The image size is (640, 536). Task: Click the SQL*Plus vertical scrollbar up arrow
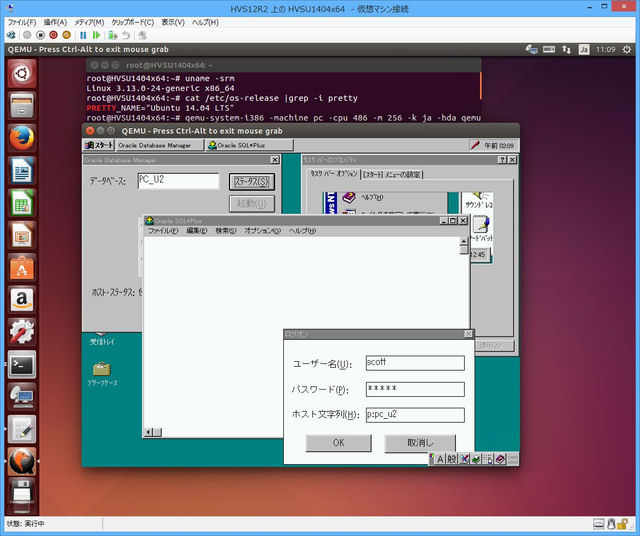pos(464,241)
